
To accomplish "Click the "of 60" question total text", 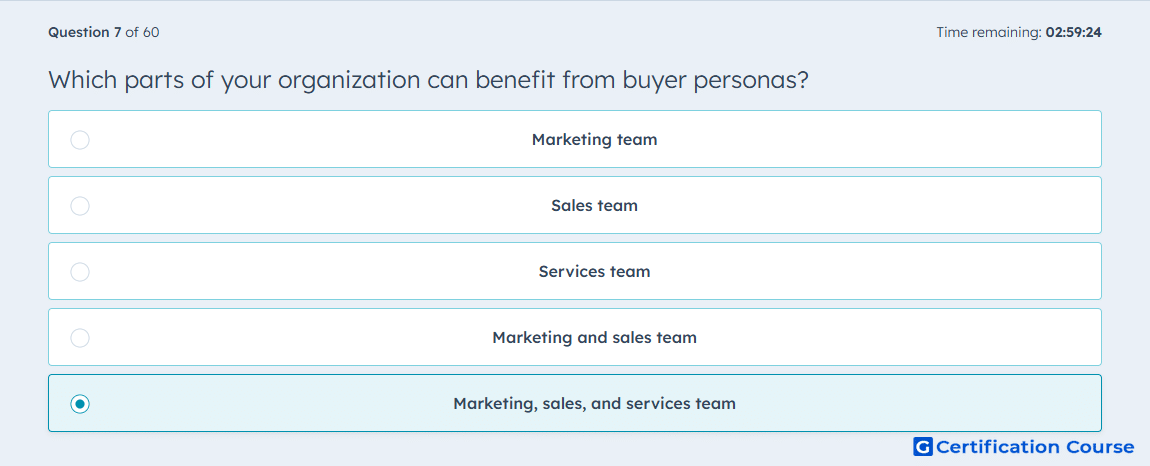I will tap(142, 32).
